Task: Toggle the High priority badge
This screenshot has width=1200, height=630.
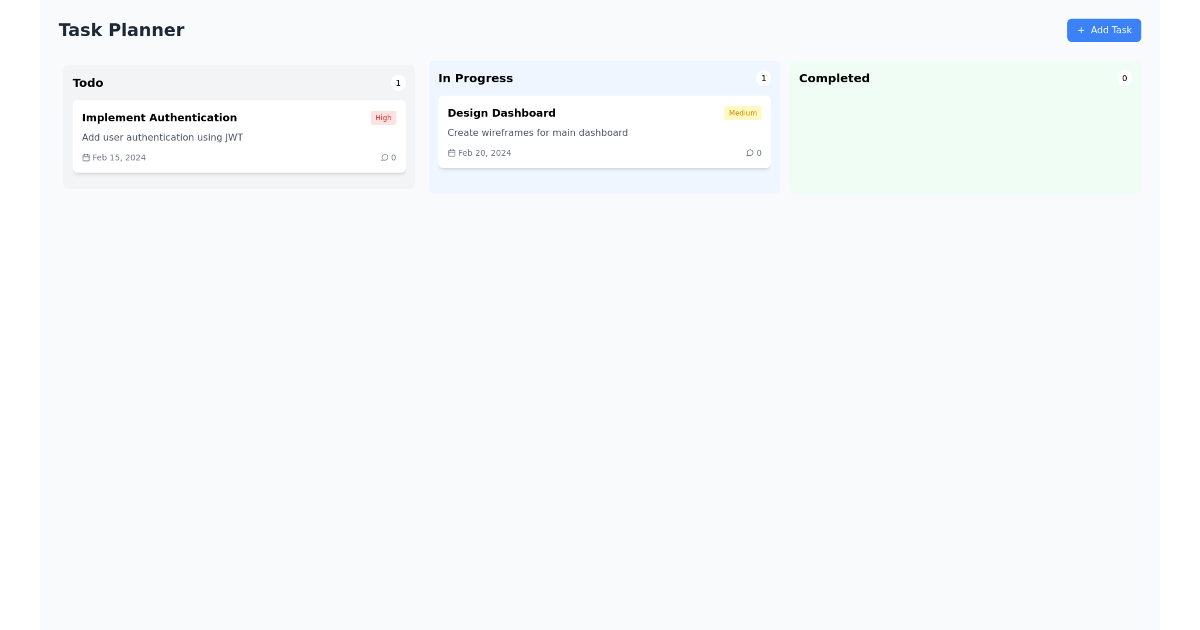Action: click(x=383, y=117)
